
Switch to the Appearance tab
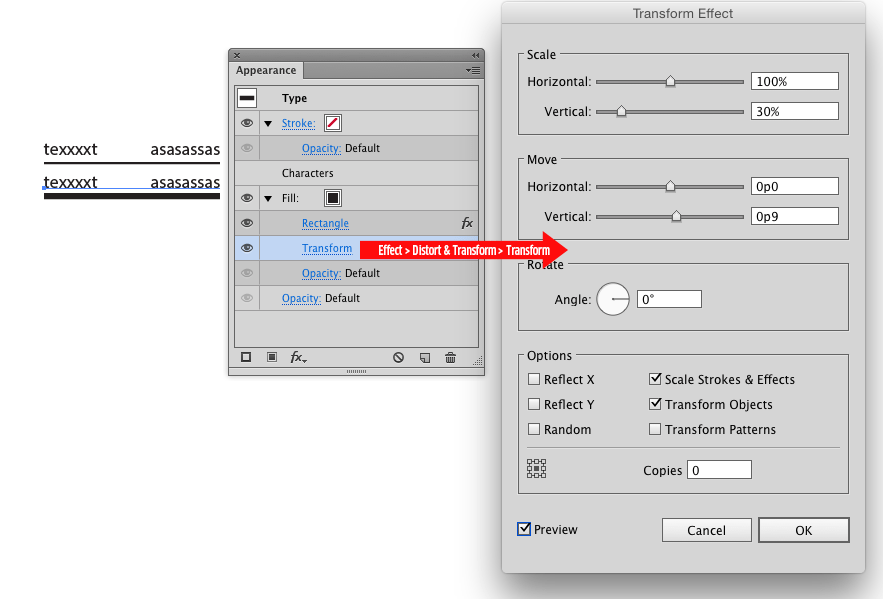point(265,70)
